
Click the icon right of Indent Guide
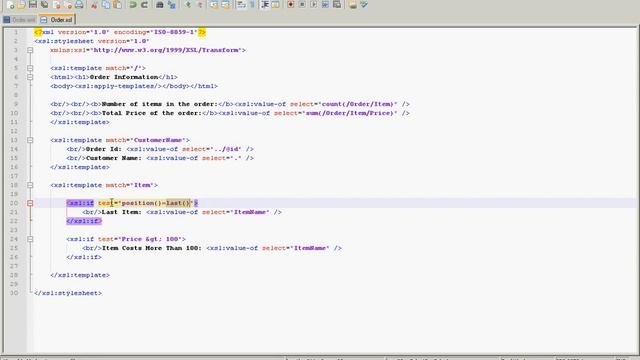276,5
